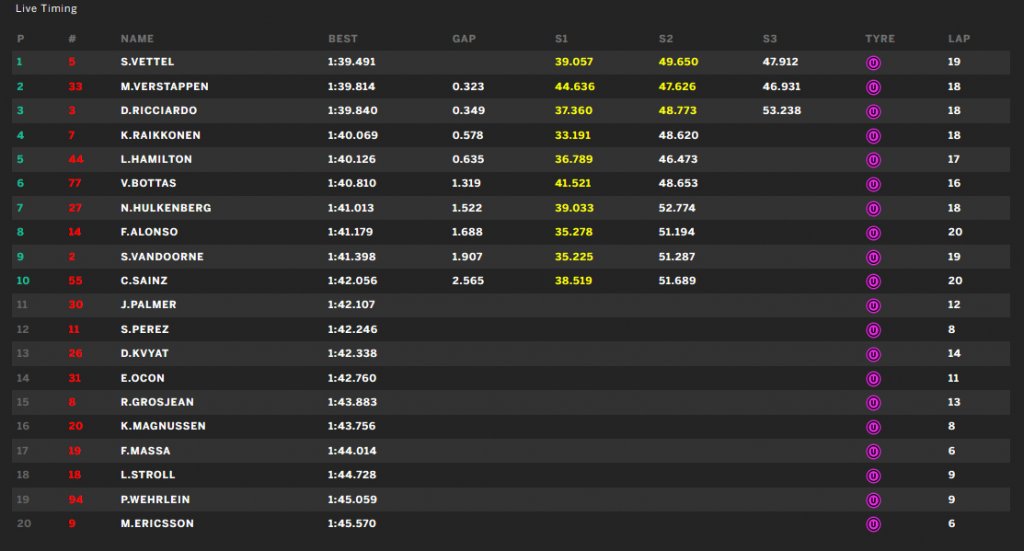Click the tyre icon next to M.Verstappen
This screenshot has height=551, width=1024.
[873, 87]
